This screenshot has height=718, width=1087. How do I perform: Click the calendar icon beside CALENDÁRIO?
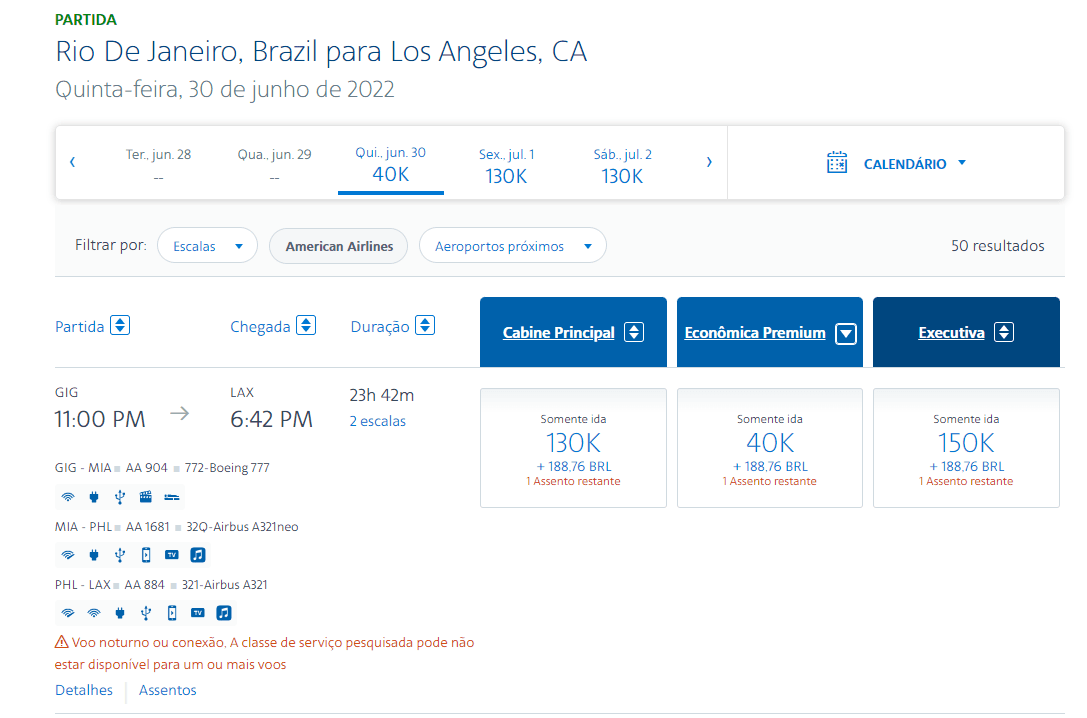tap(837, 163)
